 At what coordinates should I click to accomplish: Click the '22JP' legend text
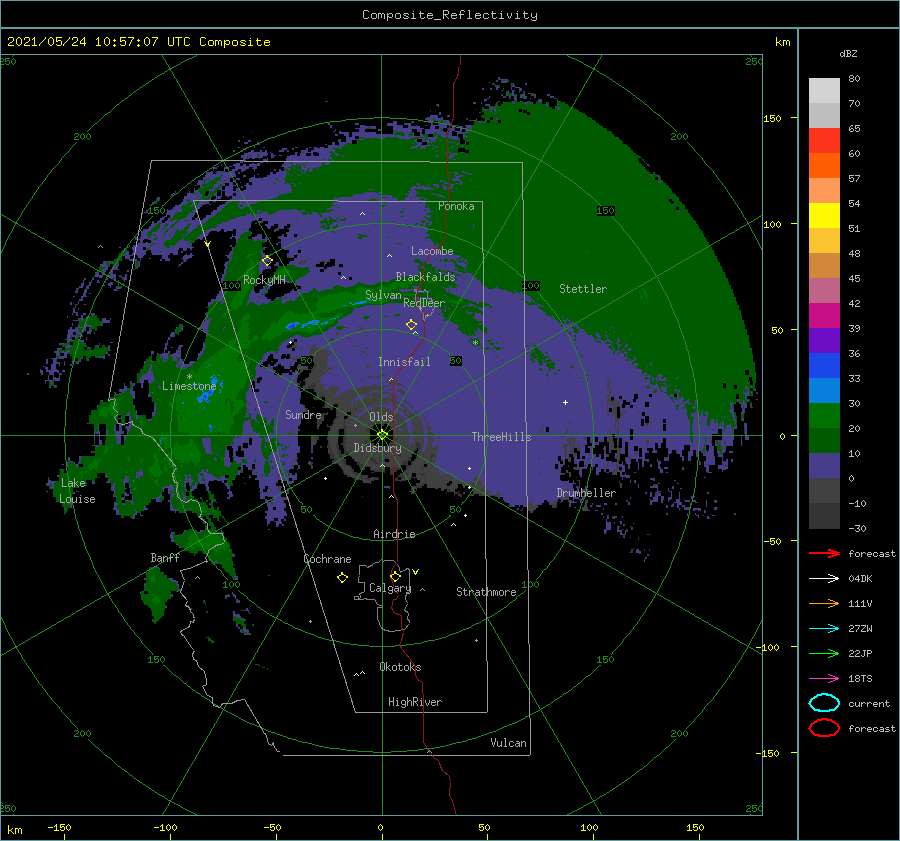[860, 653]
